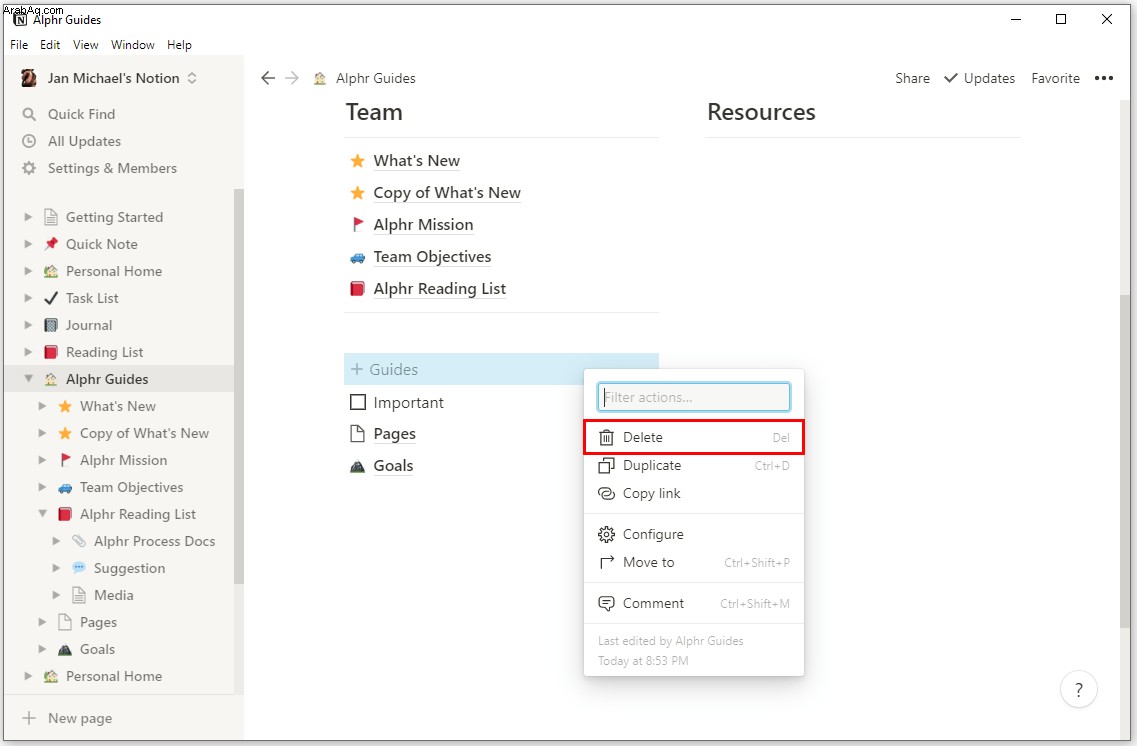Click the Settings & Members gear icon
Image resolution: width=1137 pixels, height=746 pixels.
[x=29, y=168]
